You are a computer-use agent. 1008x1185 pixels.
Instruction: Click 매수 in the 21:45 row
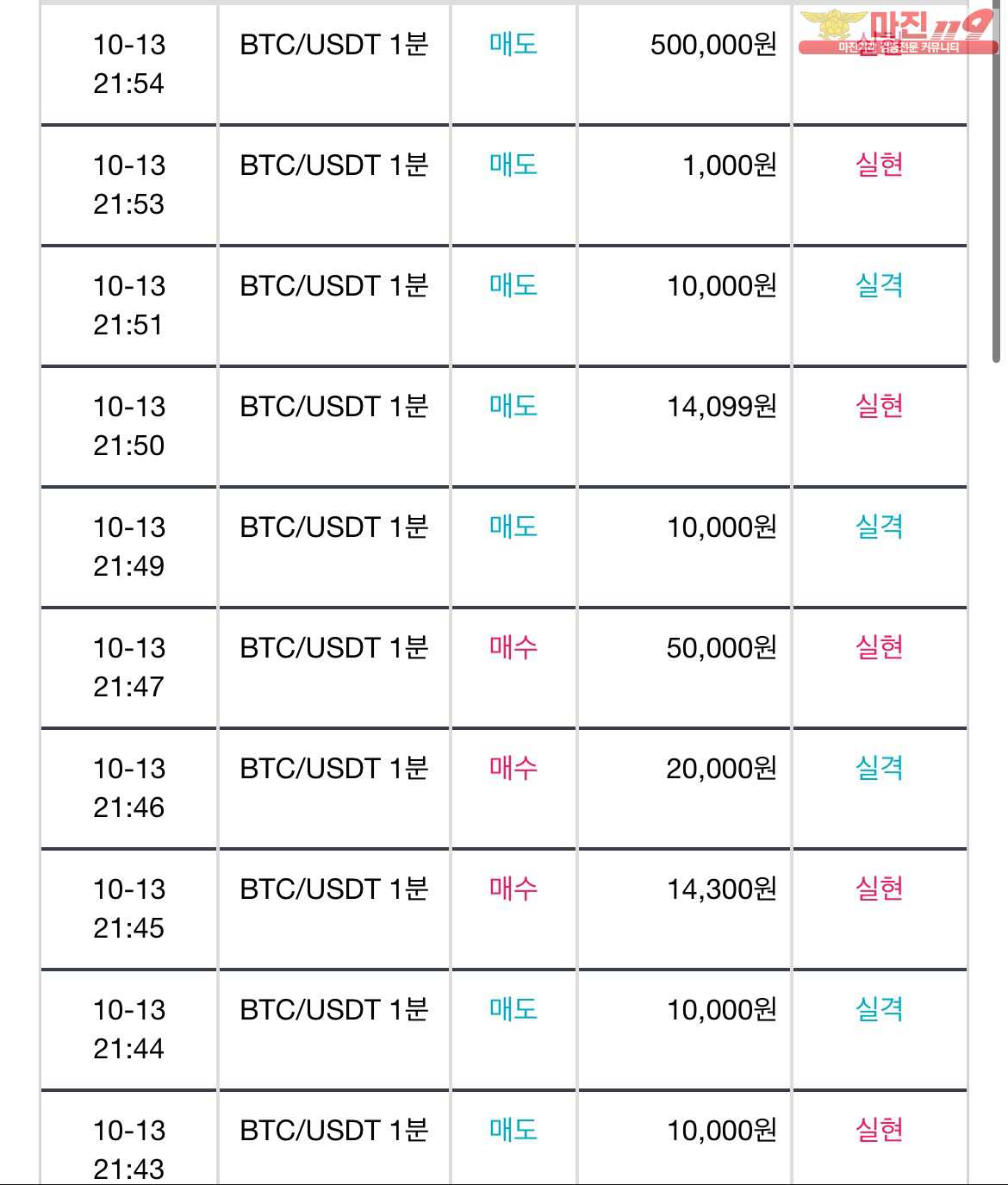pos(513,889)
